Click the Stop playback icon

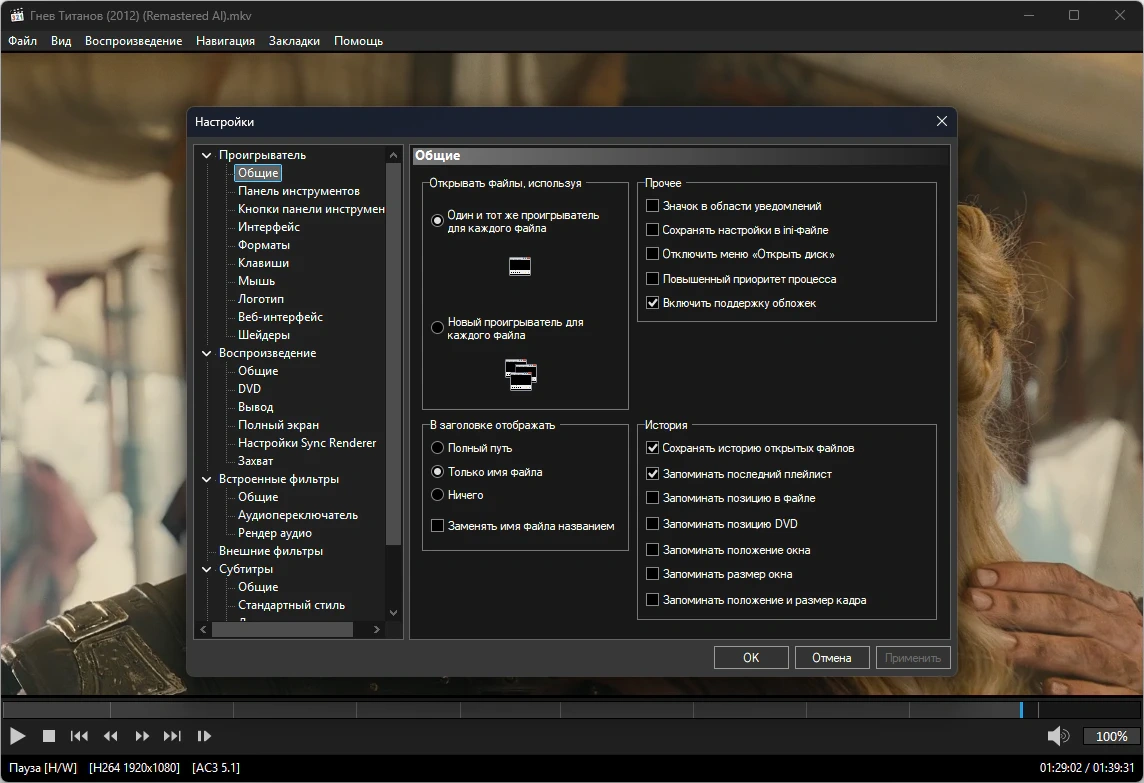[48, 736]
